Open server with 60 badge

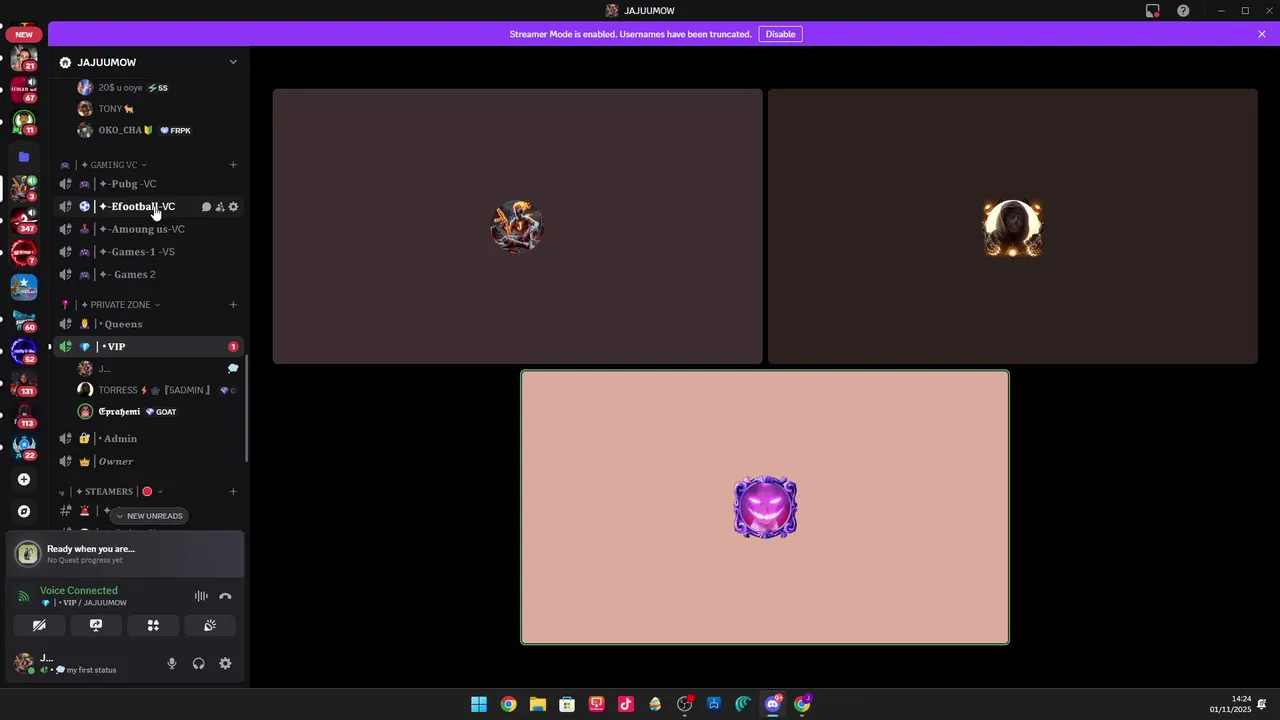coord(24,319)
